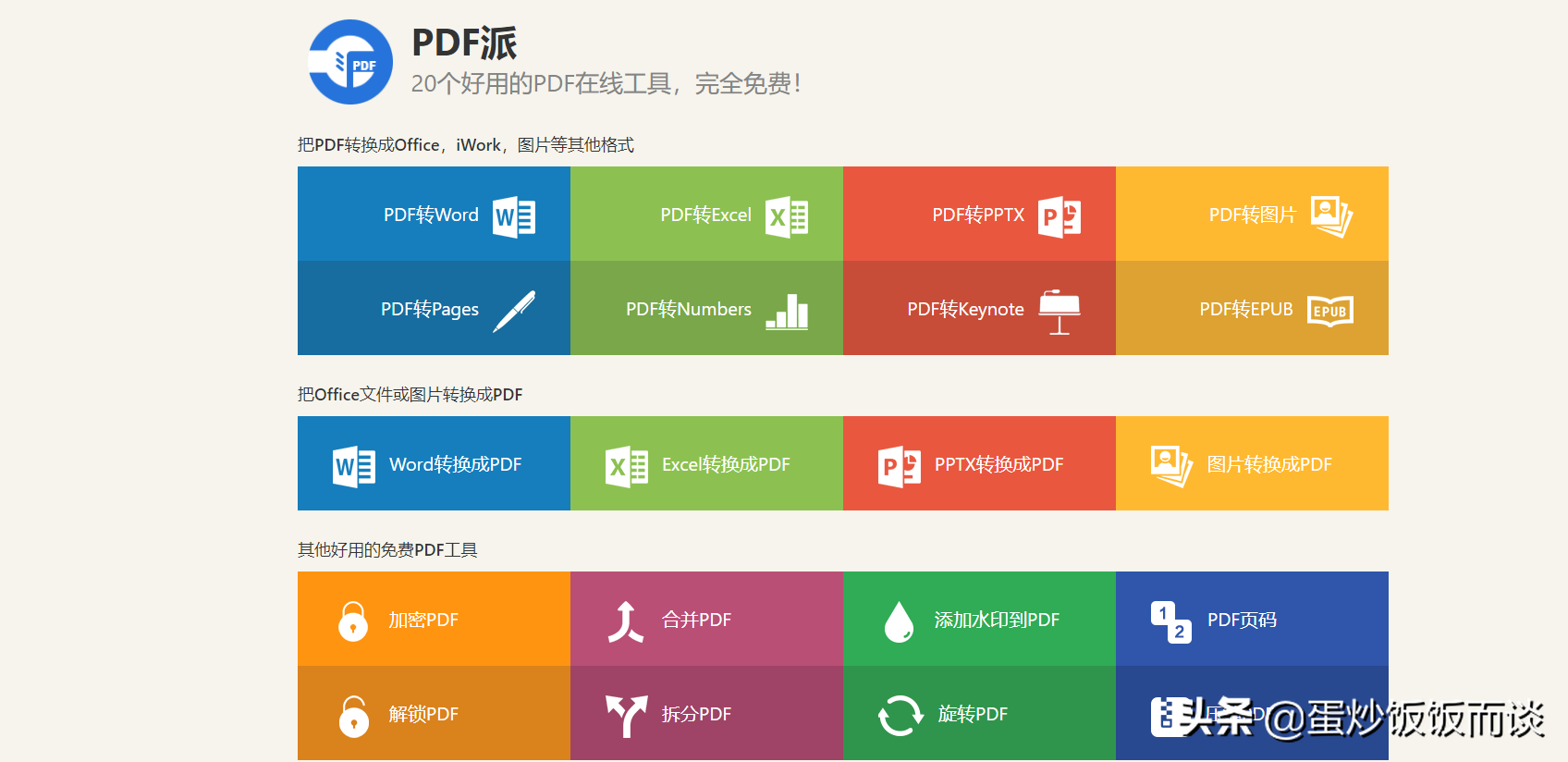The image size is (1568, 762).
Task: Click the bar chart icon in PDF转Numbers tile
Action: point(787,312)
